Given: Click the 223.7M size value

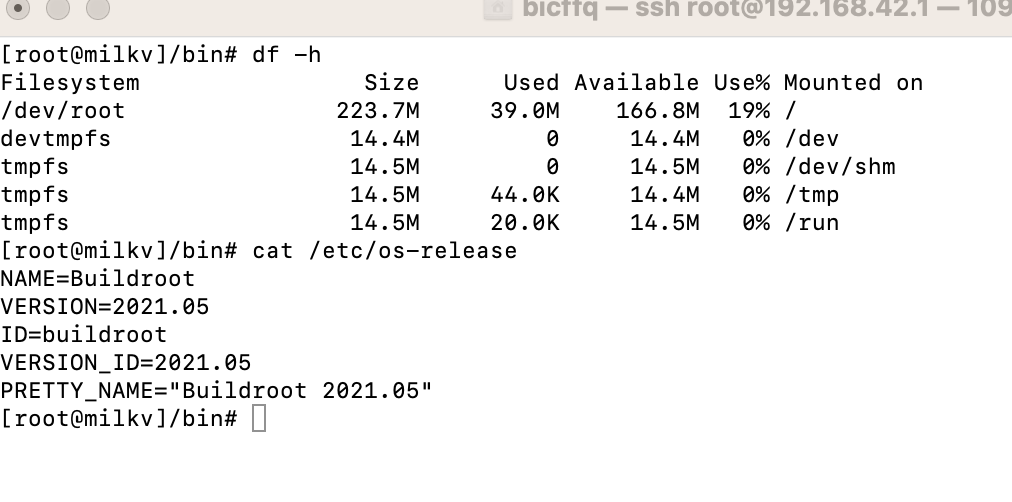Looking at the screenshot, I should coord(378,111).
